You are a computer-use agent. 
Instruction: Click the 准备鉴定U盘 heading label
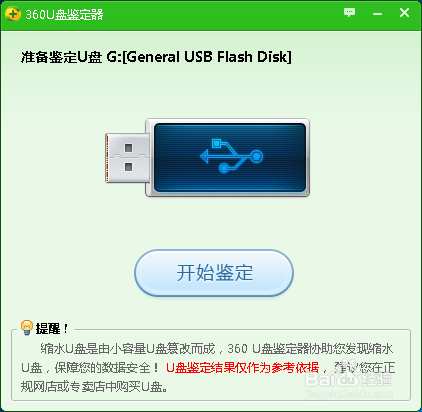coord(61,57)
